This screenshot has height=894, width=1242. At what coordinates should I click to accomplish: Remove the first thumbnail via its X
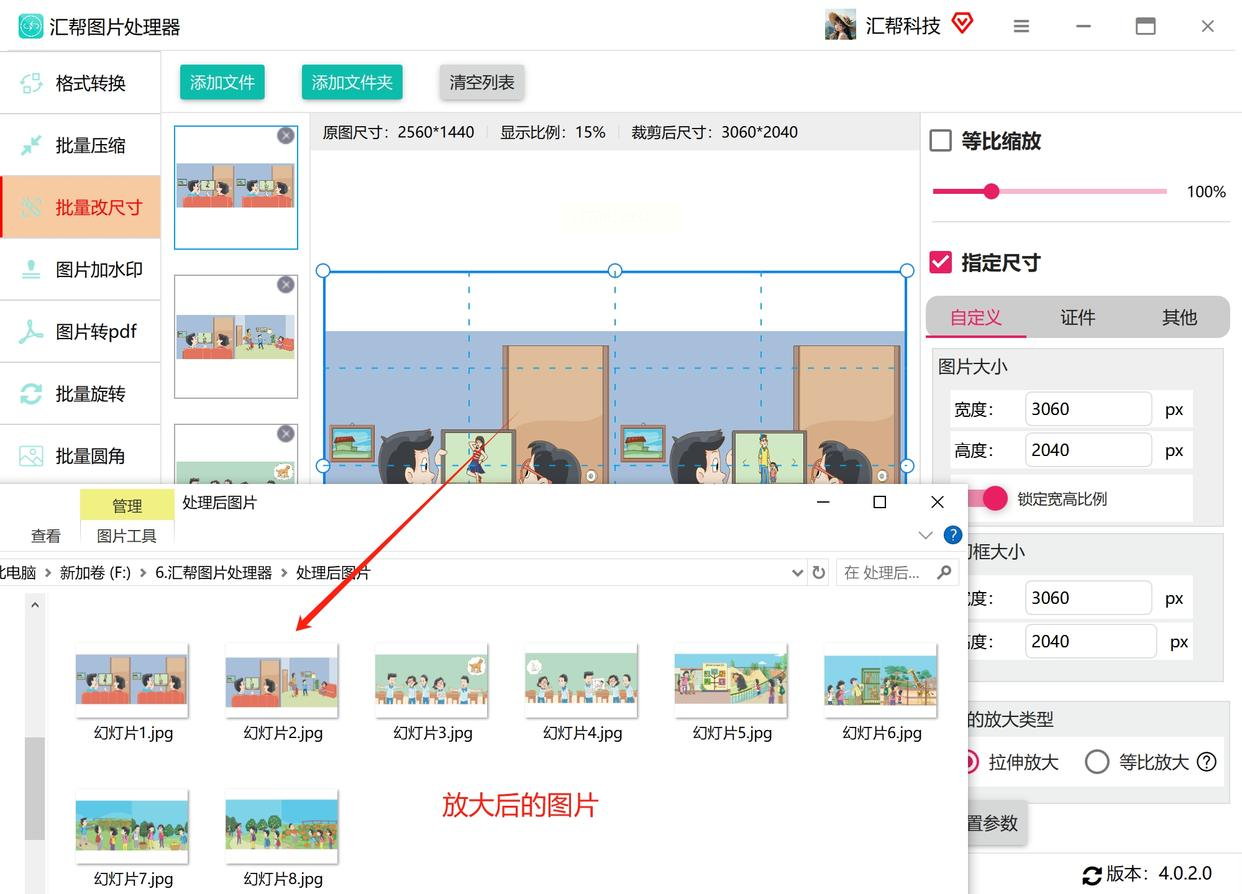[x=286, y=135]
